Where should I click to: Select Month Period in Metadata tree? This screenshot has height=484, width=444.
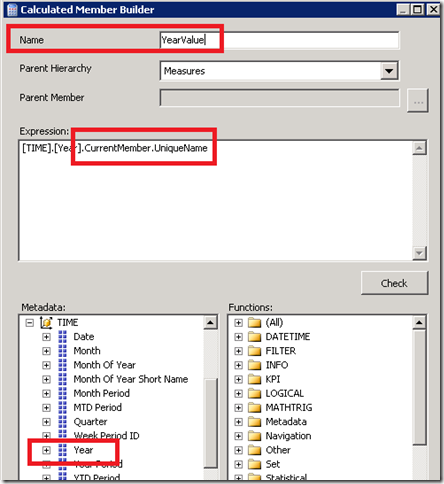pyautogui.click(x=102, y=393)
